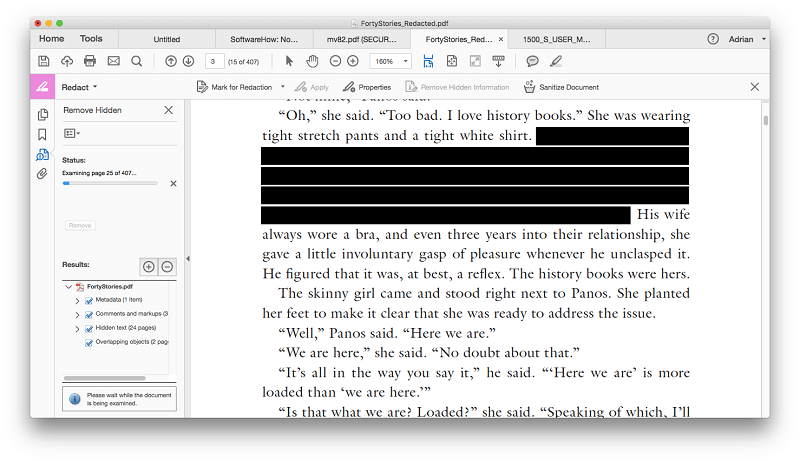Open the Adrian account dropdown

[x=747, y=39]
